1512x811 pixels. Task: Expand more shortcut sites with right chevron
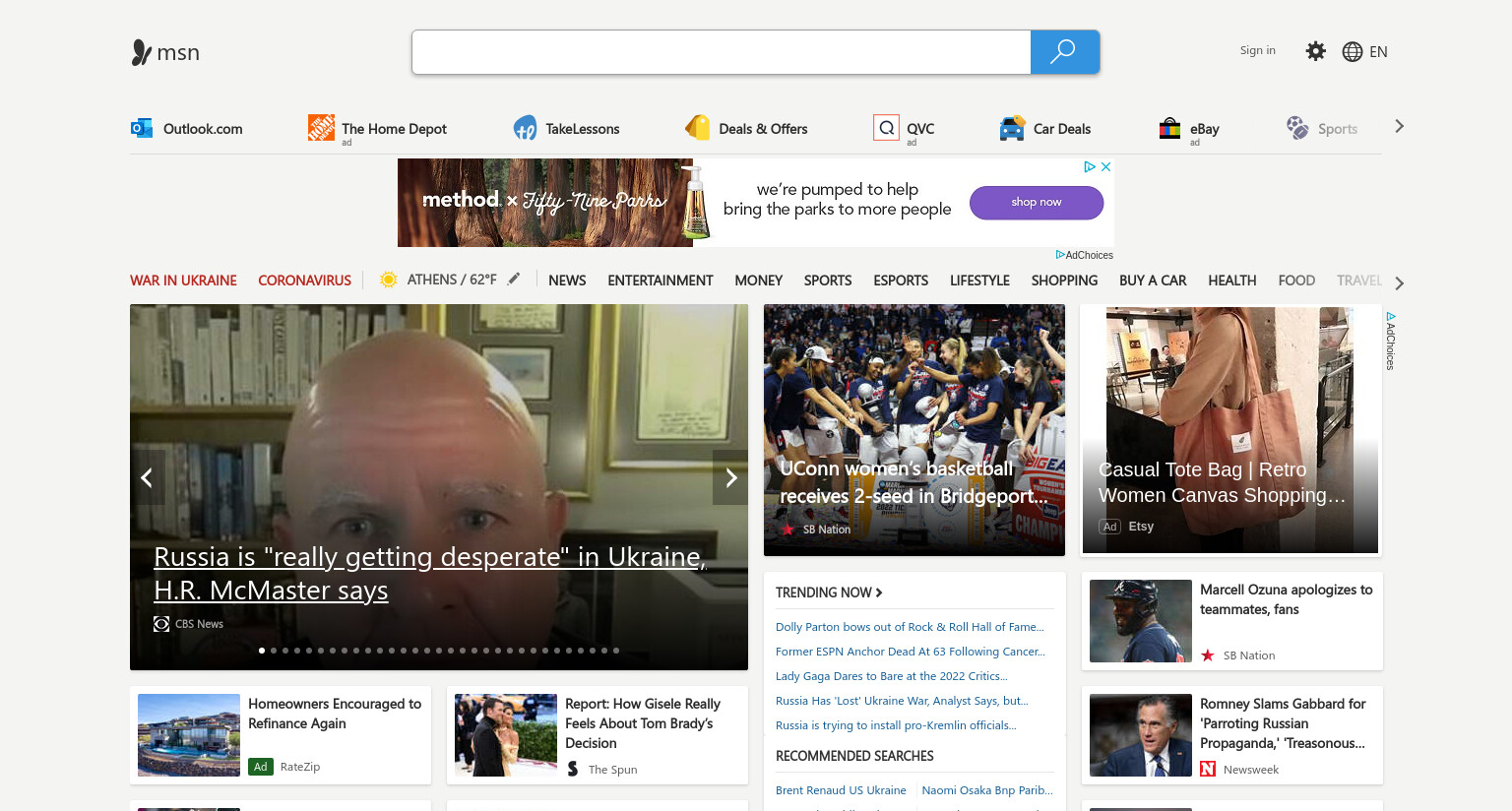click(x=1399, y=126)
